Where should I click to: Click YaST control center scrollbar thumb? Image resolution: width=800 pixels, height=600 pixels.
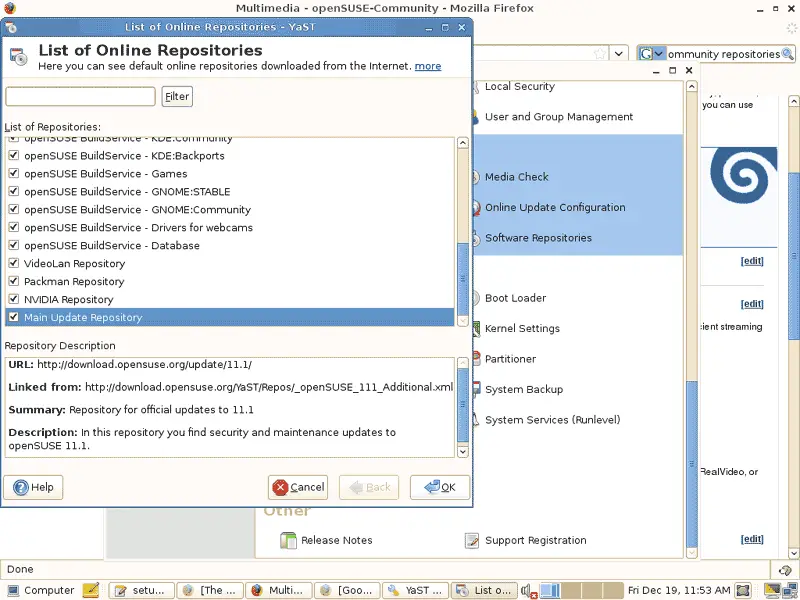pos(692,463)
